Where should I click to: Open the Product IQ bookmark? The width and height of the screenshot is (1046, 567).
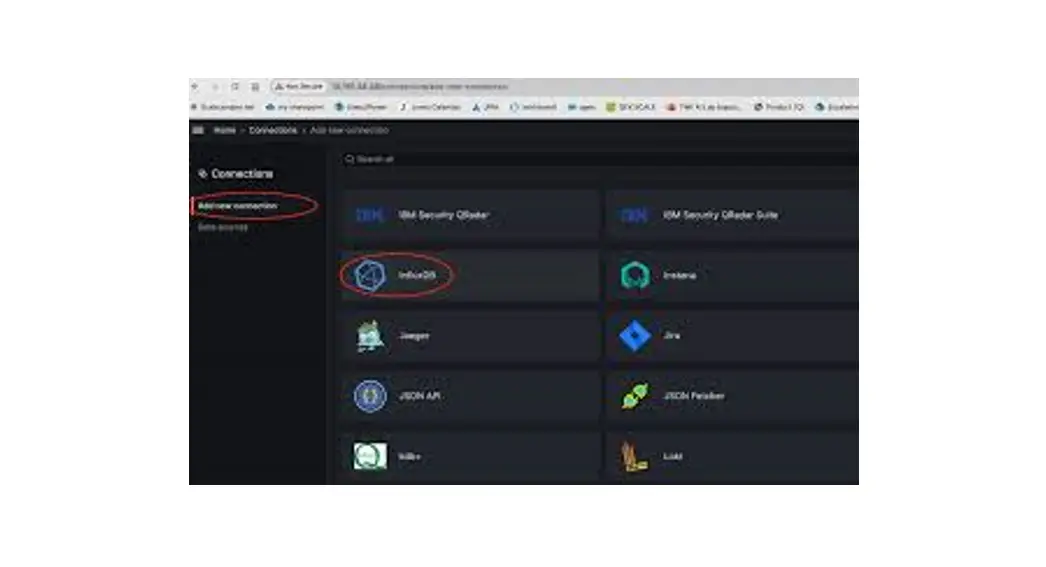[x=778, y=107]
